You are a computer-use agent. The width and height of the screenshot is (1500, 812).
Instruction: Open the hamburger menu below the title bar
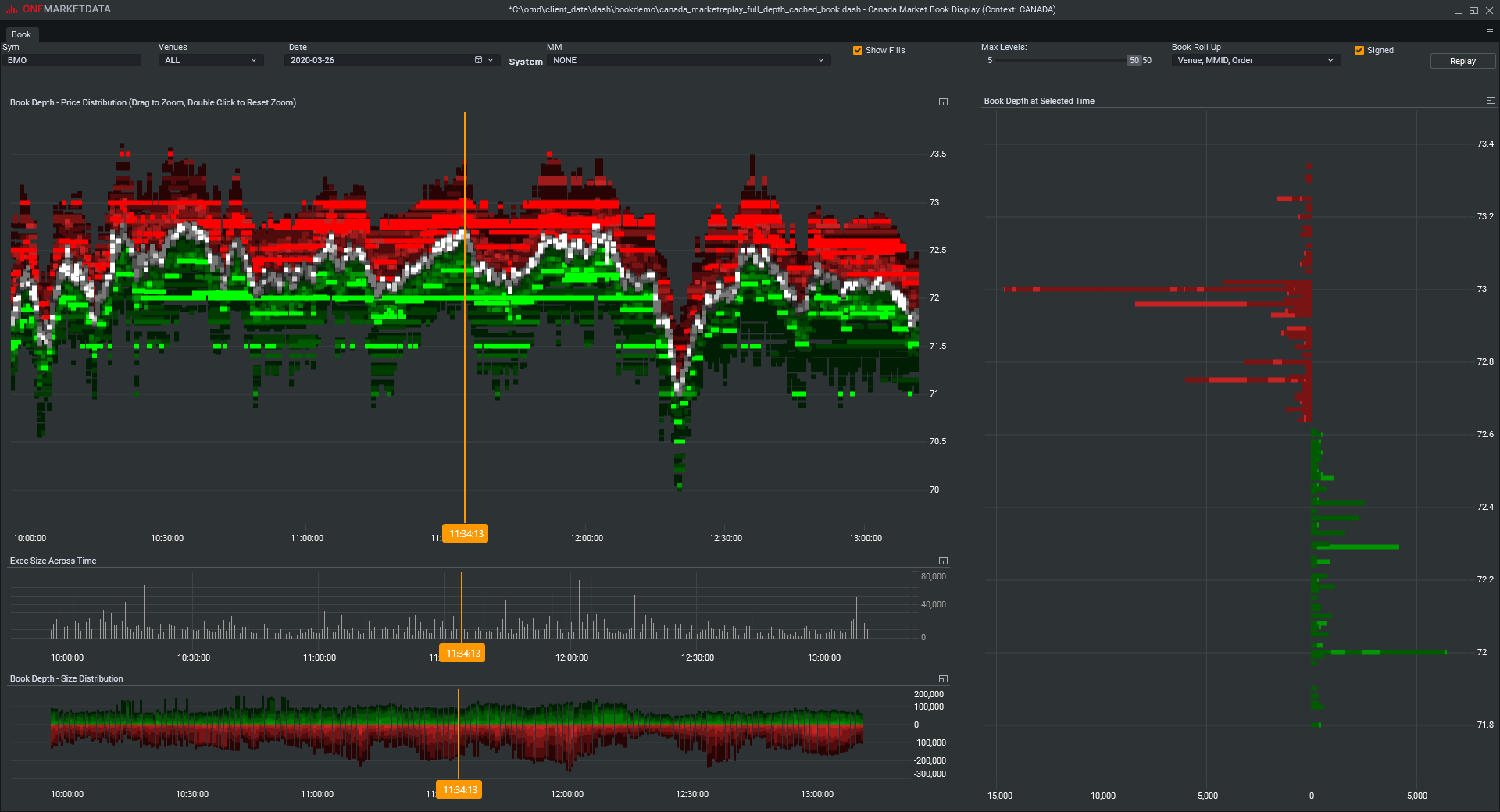pos(1489,31)
